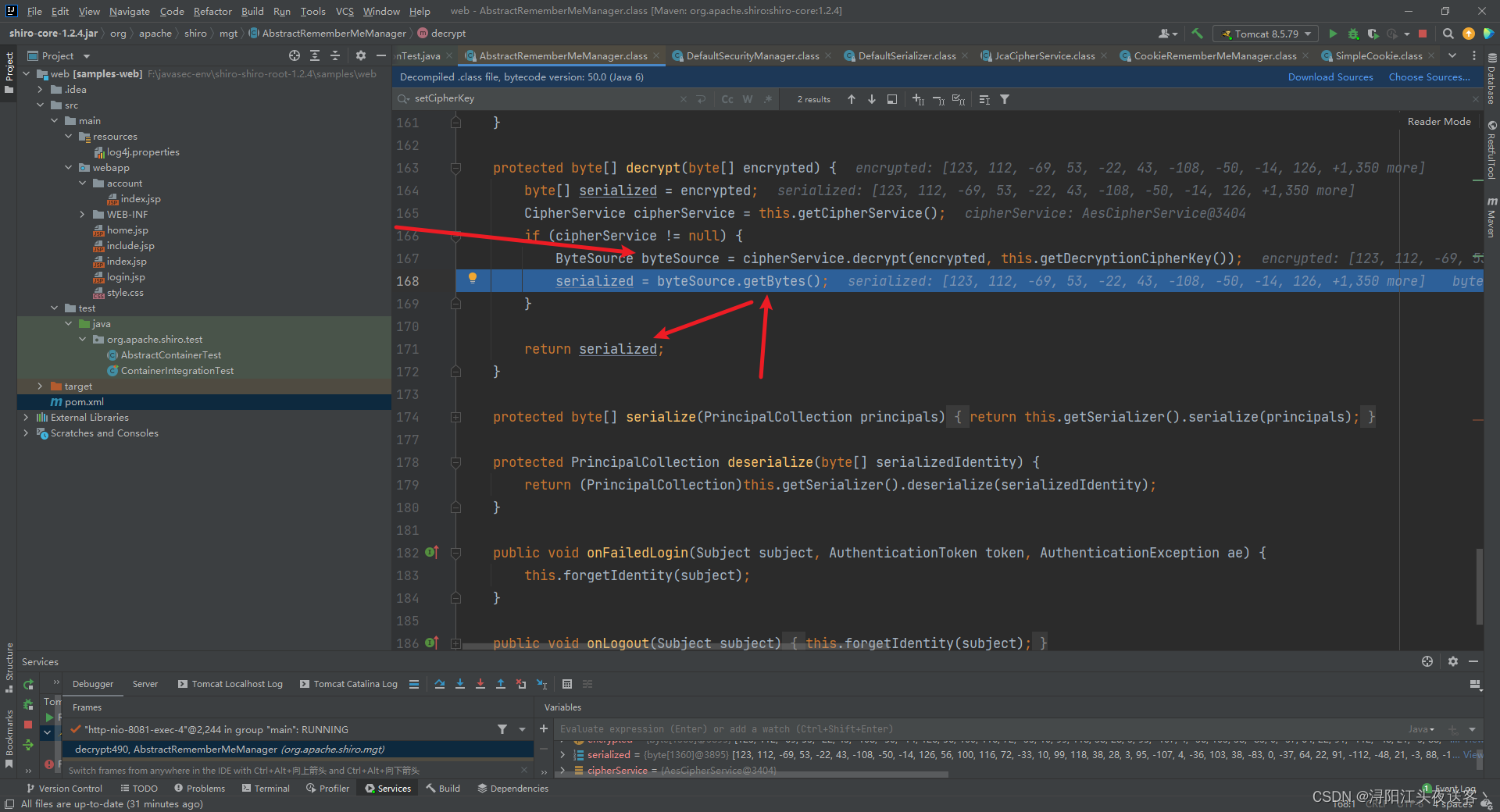Open the Refactor menu
1500x812 pixels.
tap(212, 11)
